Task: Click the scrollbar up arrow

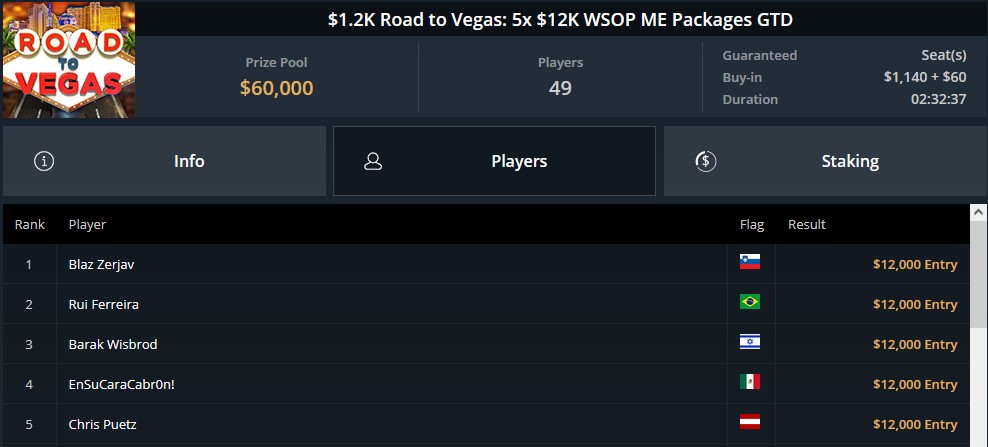Action: pyautogui.click(x=979, y=211)
